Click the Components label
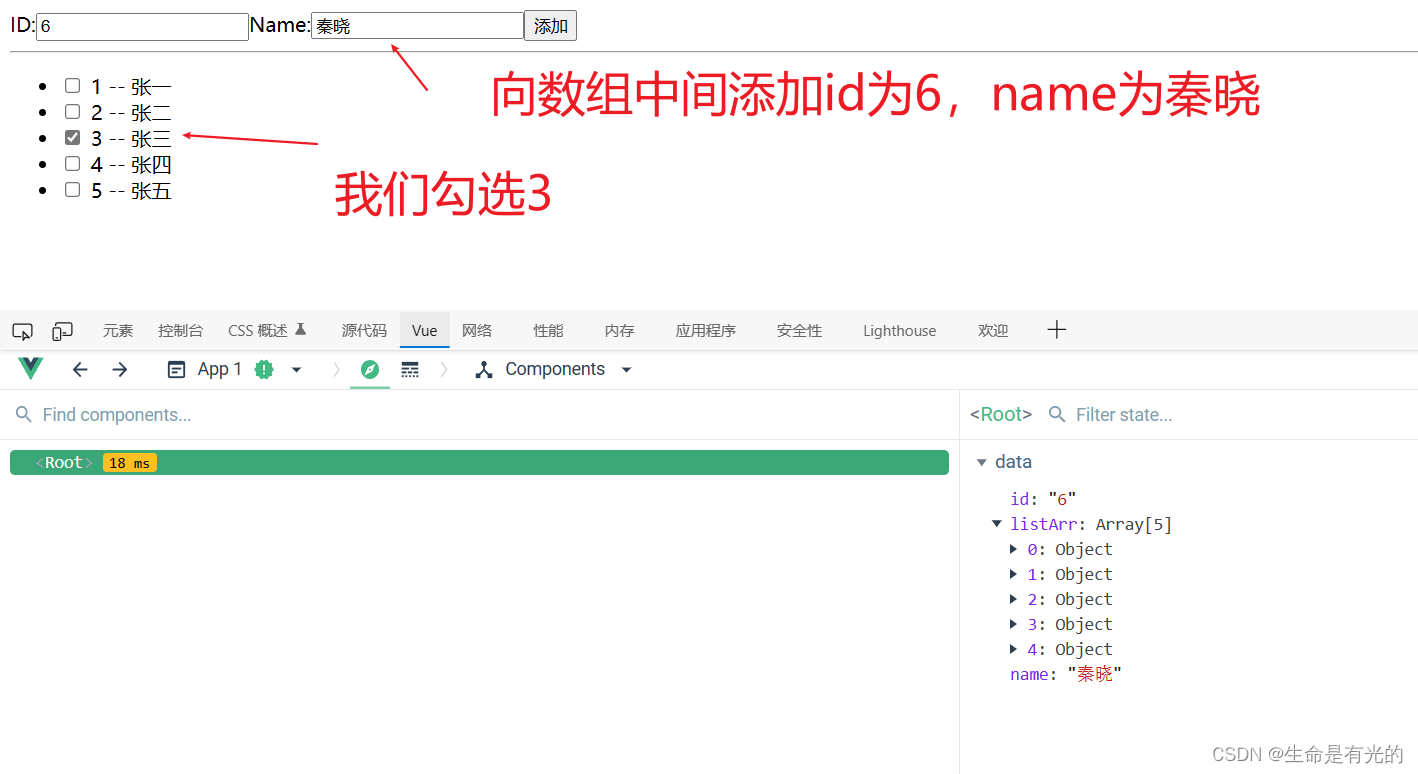Viewport: 1418px width, 774px height. pos(555,370)
